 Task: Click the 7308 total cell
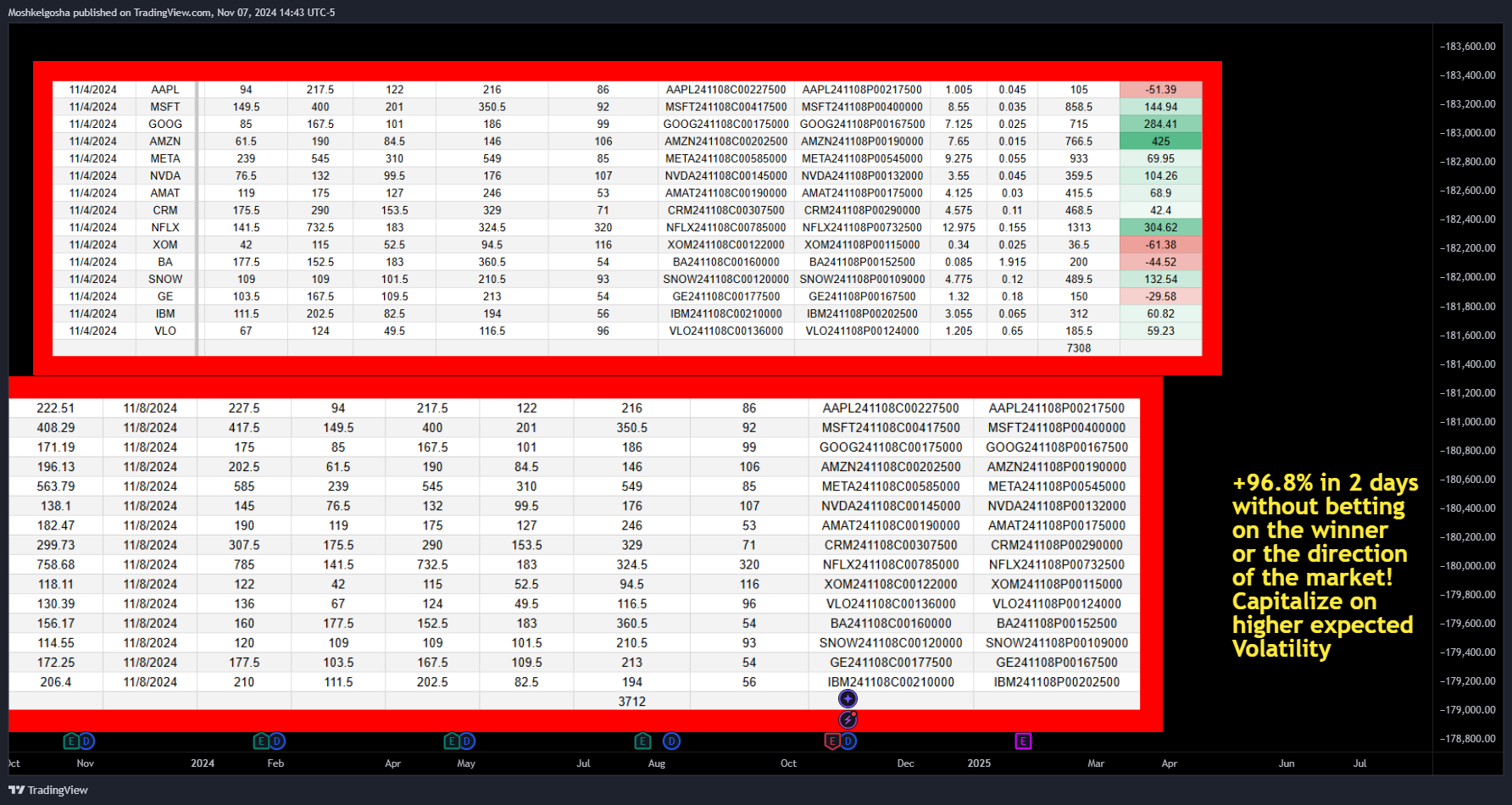(x=1079, y=348)
